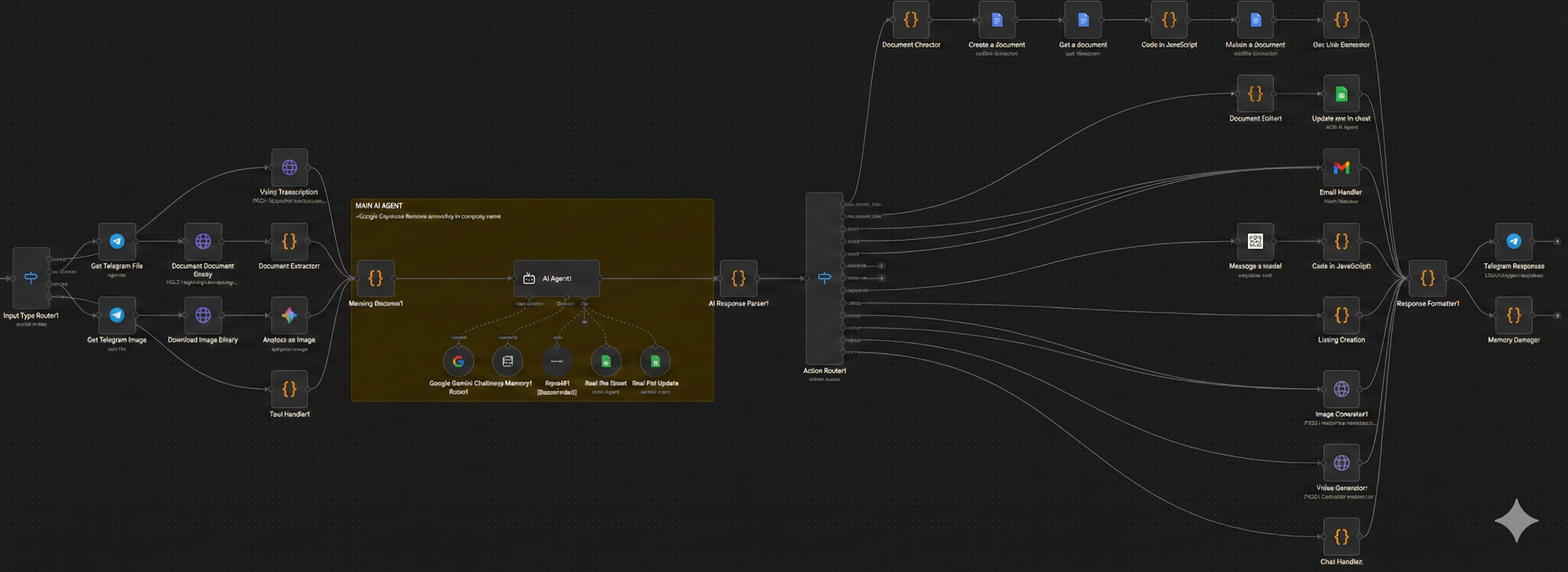Screen dimensions: 1568x572
Task: Select the QR icon on Message a model node
Action: click(x=1255, y=241)
